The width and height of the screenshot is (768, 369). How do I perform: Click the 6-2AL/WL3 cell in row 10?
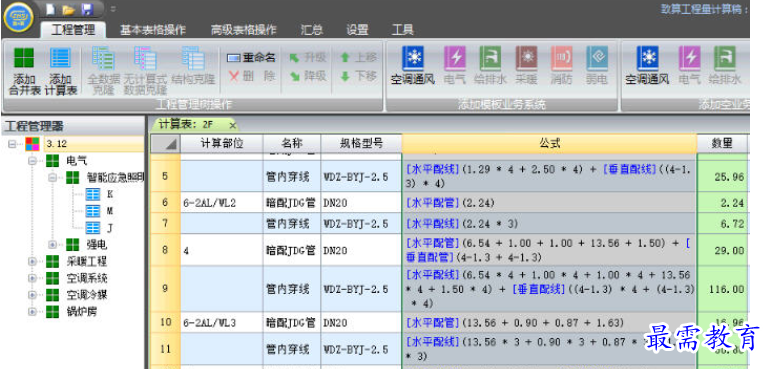point(222,322)
